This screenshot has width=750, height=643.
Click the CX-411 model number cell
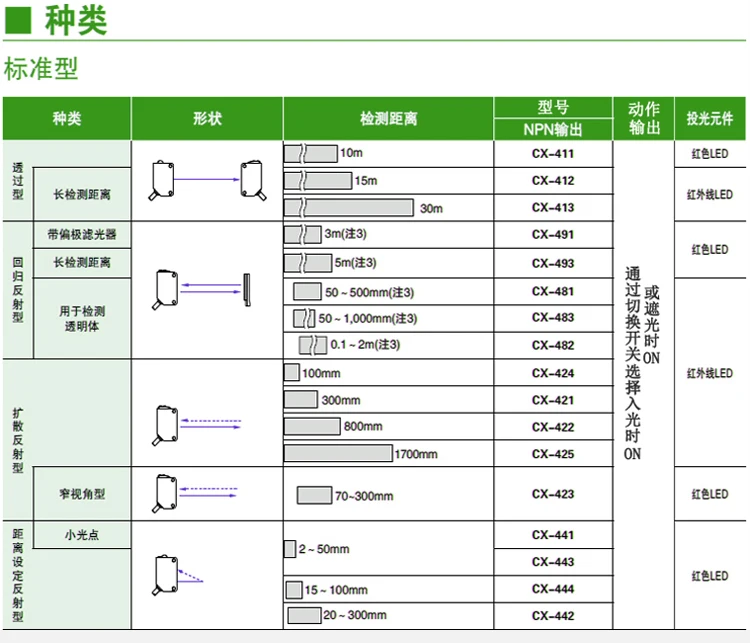[552, 154]
